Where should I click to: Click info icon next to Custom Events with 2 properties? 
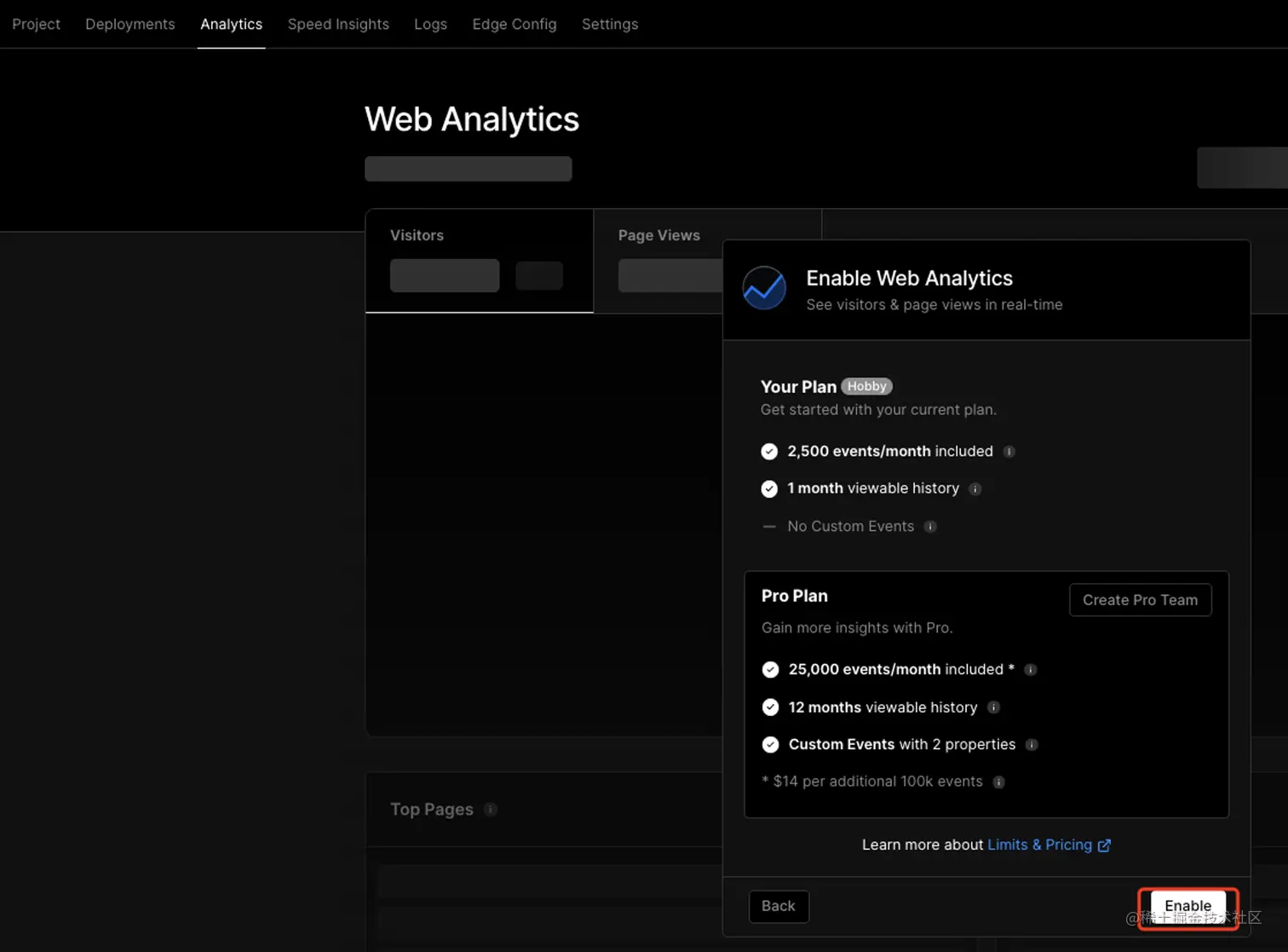[x=1032, y=745]
